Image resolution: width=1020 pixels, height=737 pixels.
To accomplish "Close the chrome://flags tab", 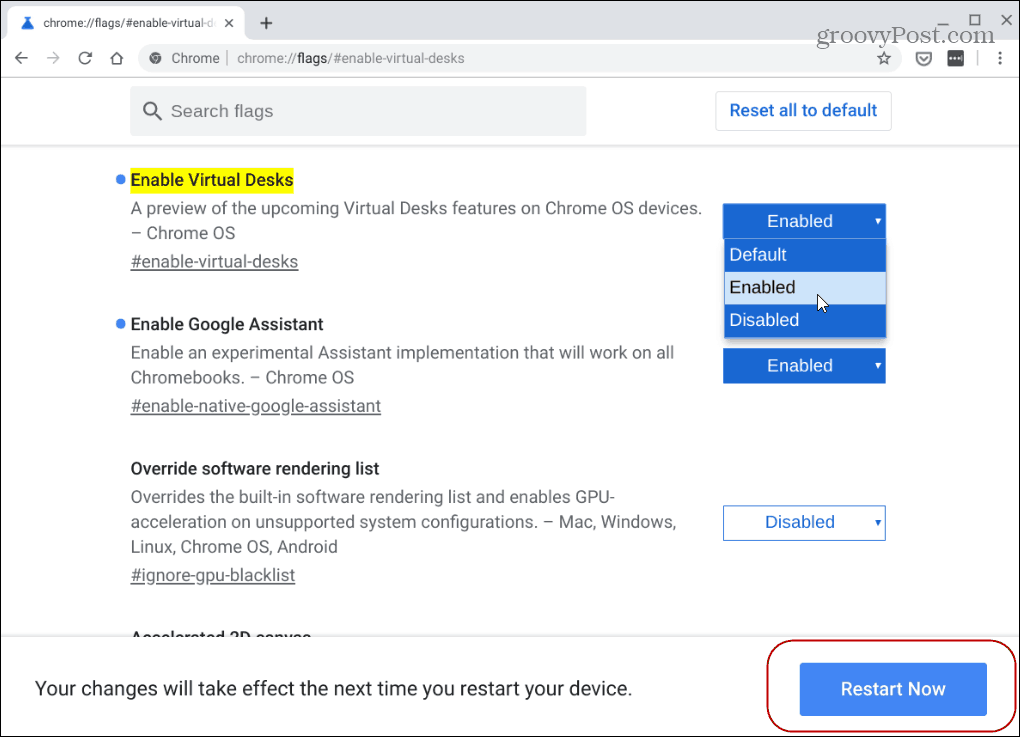I will tap(229, 23).
